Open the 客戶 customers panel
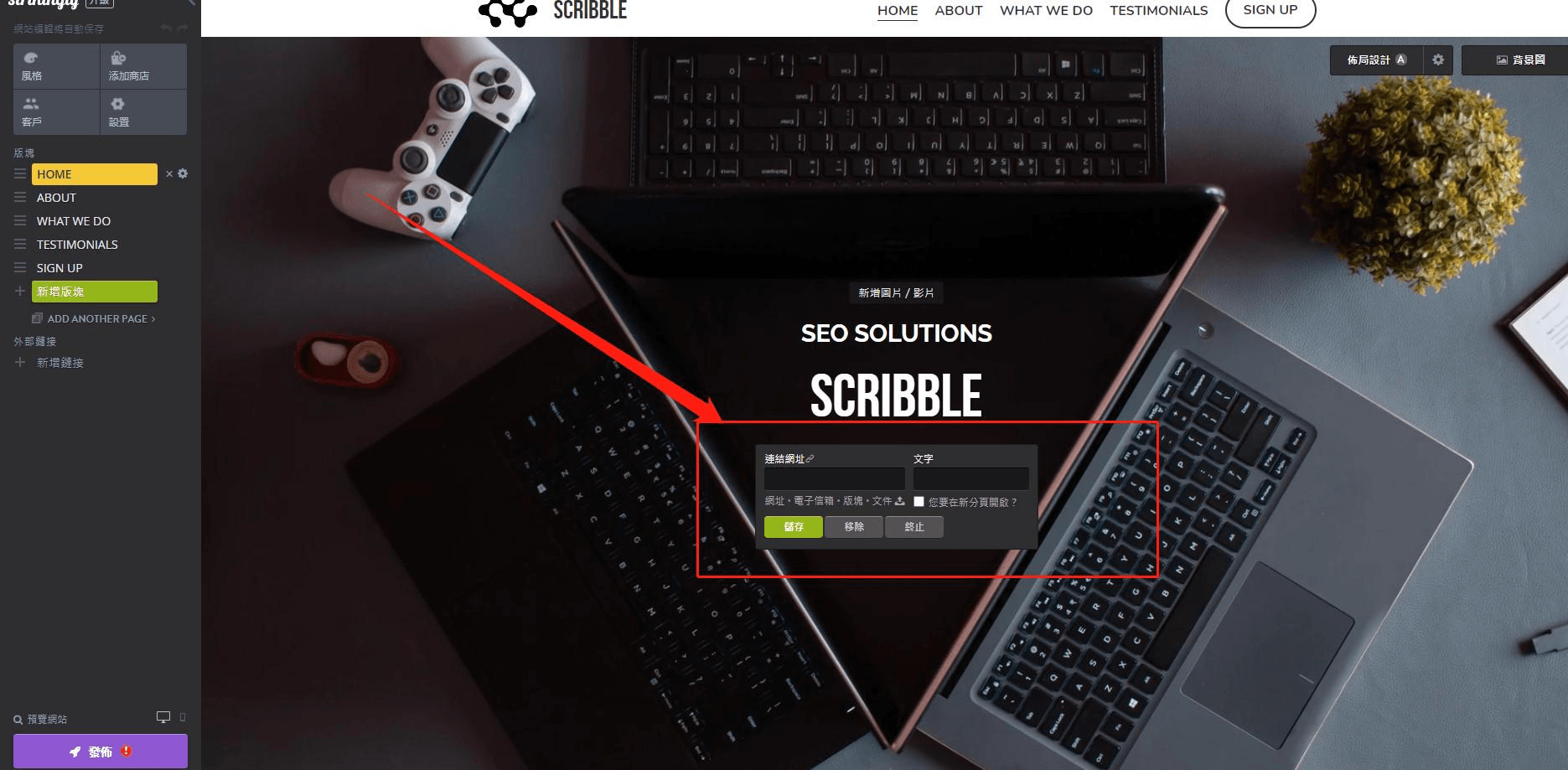 coord(56,111)
